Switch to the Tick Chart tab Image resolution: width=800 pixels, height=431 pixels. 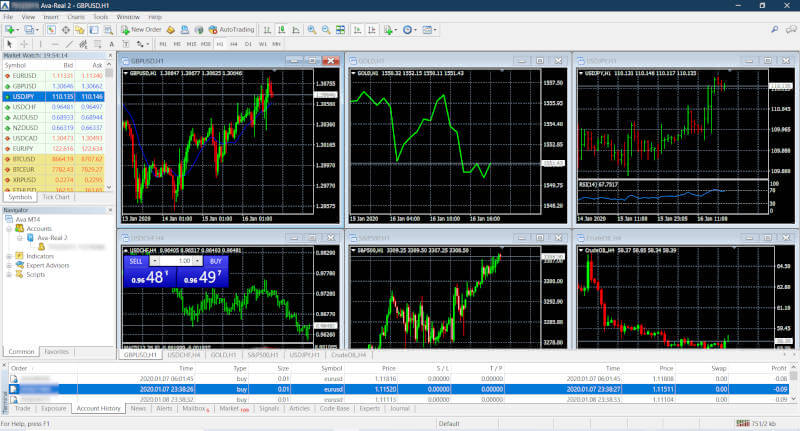56,197
